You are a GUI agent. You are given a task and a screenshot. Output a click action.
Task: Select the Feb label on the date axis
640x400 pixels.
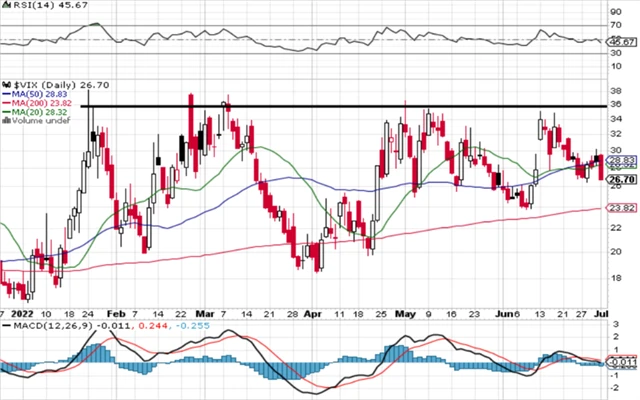[113, 312]
